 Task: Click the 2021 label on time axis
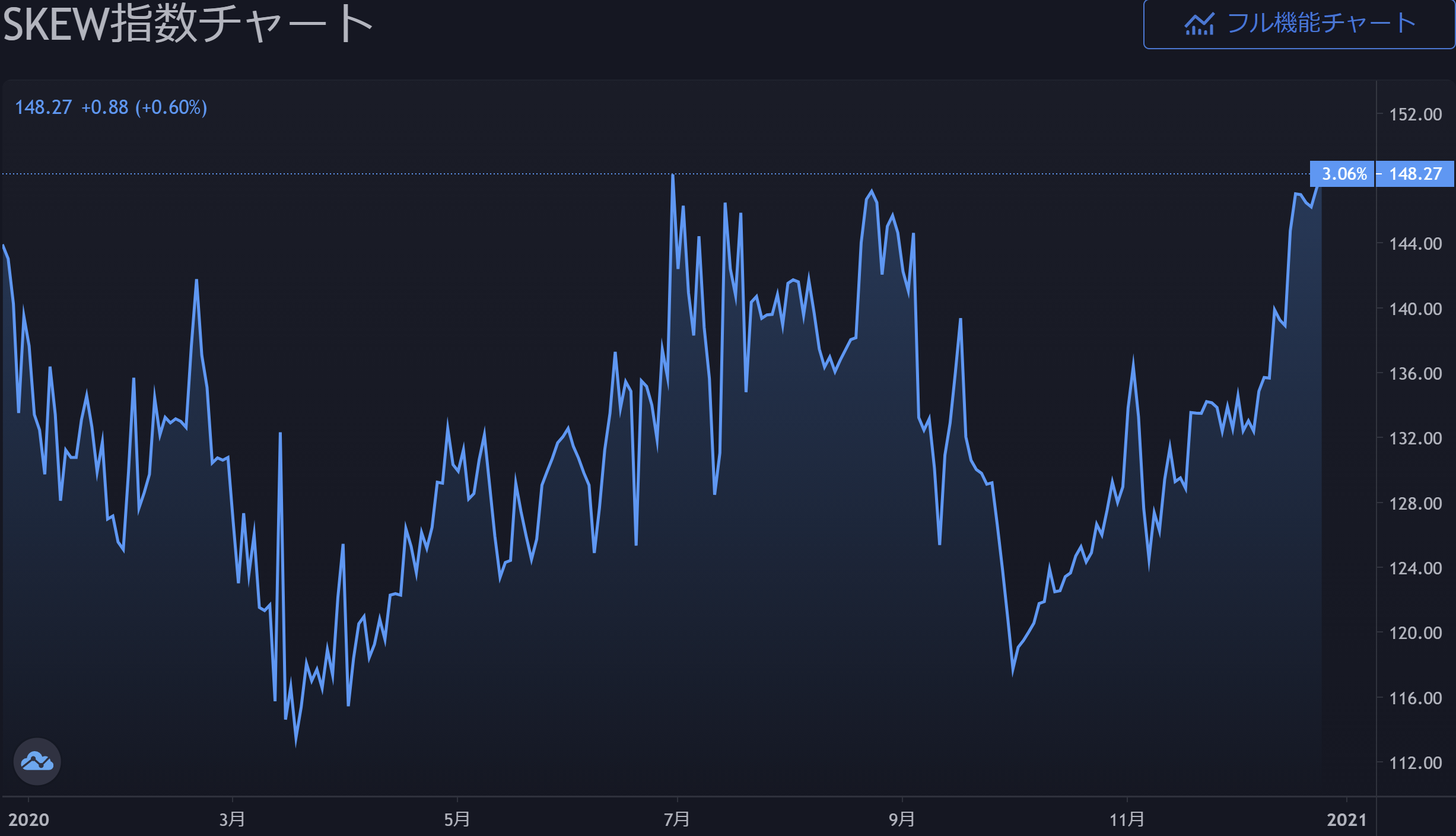1346,819
